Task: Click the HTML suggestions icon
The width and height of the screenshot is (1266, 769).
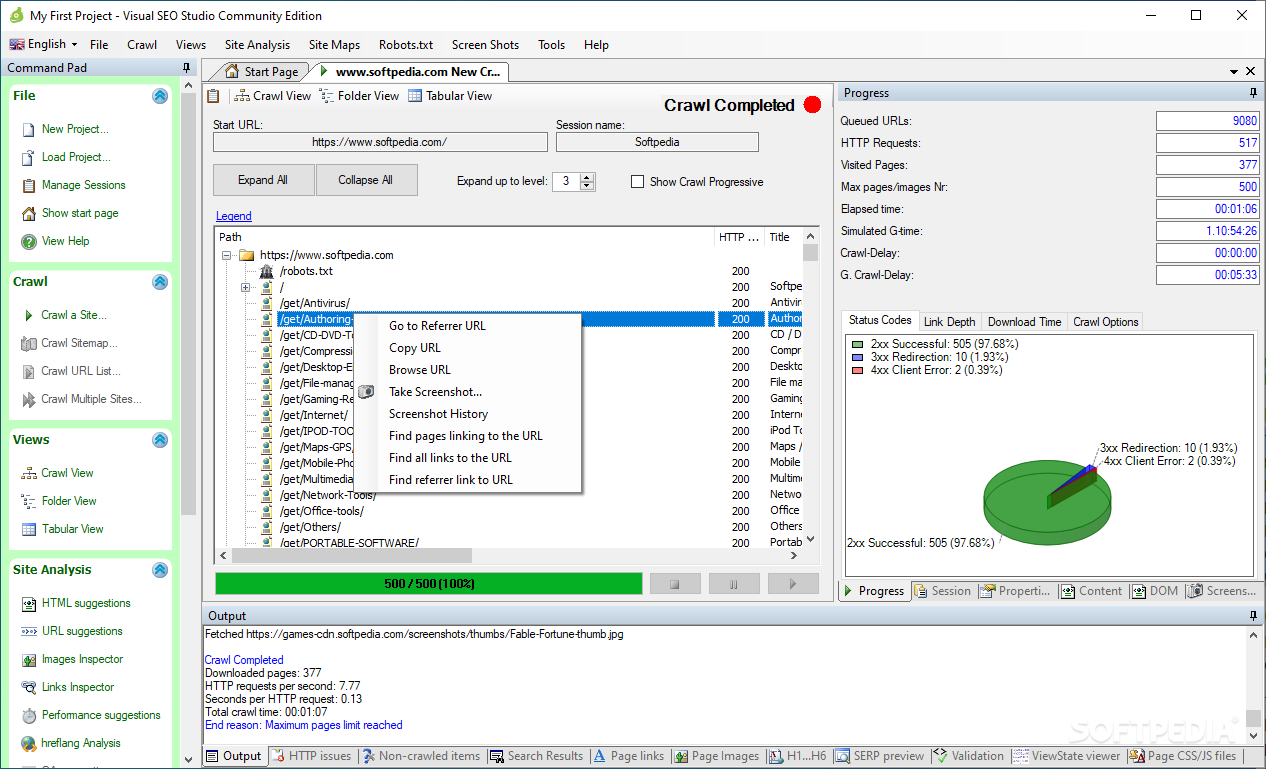Action: click(x=28, y=603)
